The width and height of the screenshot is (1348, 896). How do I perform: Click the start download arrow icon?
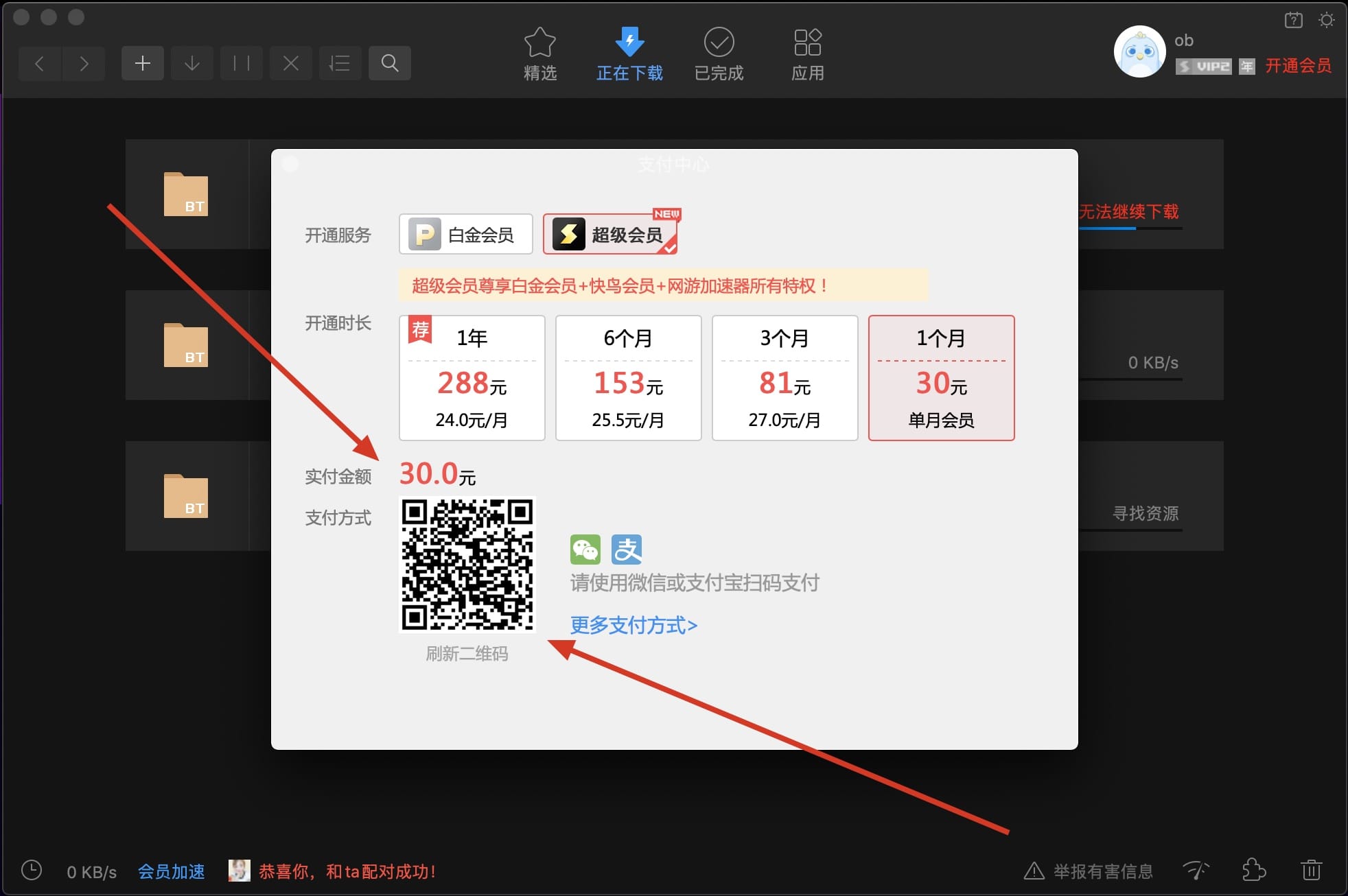click(192, 64)
